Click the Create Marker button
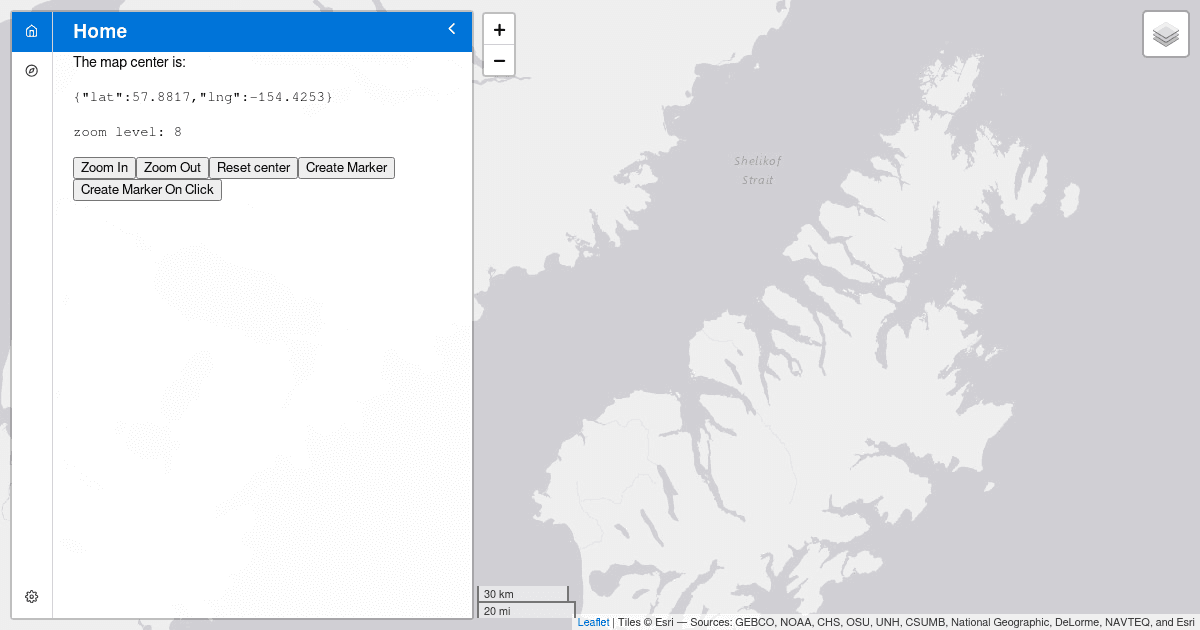This screenshot has width=1200, height=630. tap(346, 168)
